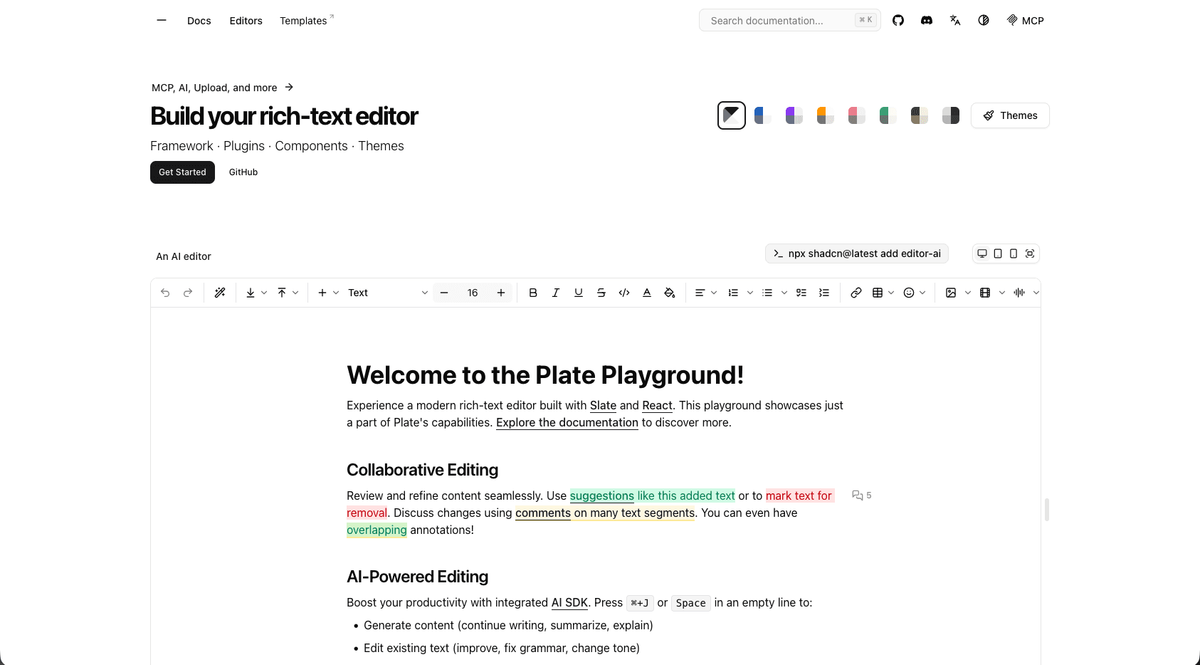
Task: Click the redo arrow icon
Action: 188,293
